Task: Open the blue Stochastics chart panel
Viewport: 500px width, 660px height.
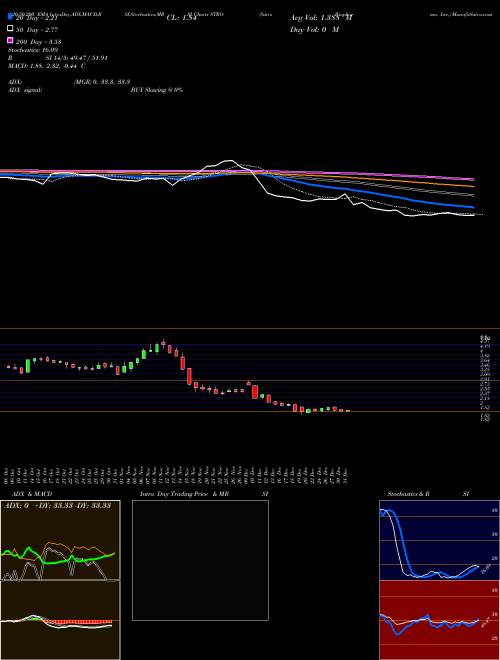Action: point(439,540)
